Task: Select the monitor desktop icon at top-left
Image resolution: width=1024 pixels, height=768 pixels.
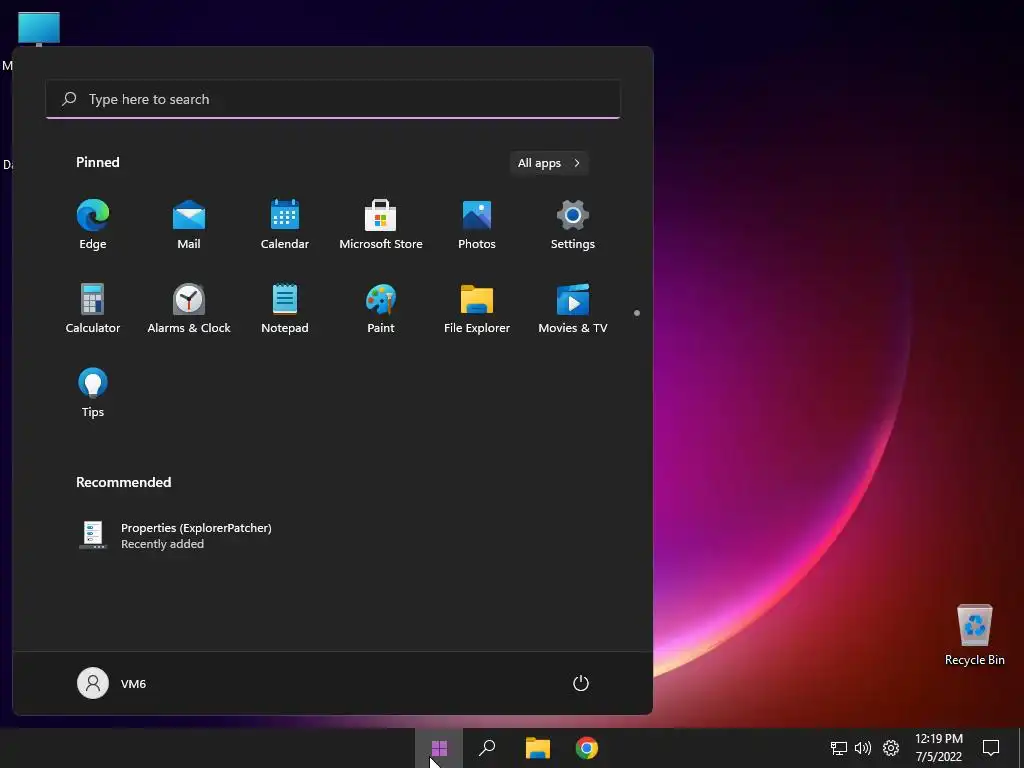Action: coord(39,29)
